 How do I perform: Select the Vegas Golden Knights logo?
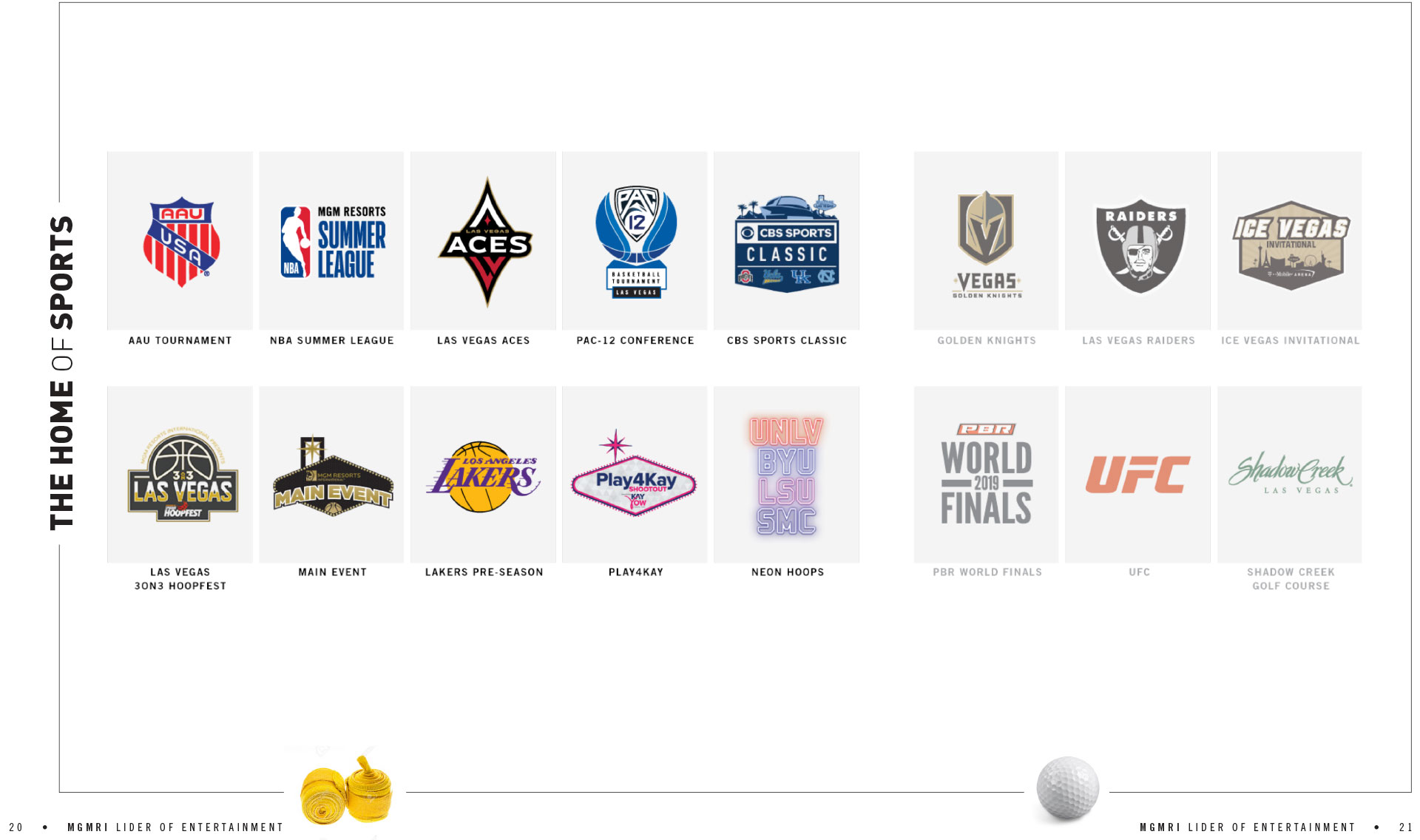click(987, 245)
